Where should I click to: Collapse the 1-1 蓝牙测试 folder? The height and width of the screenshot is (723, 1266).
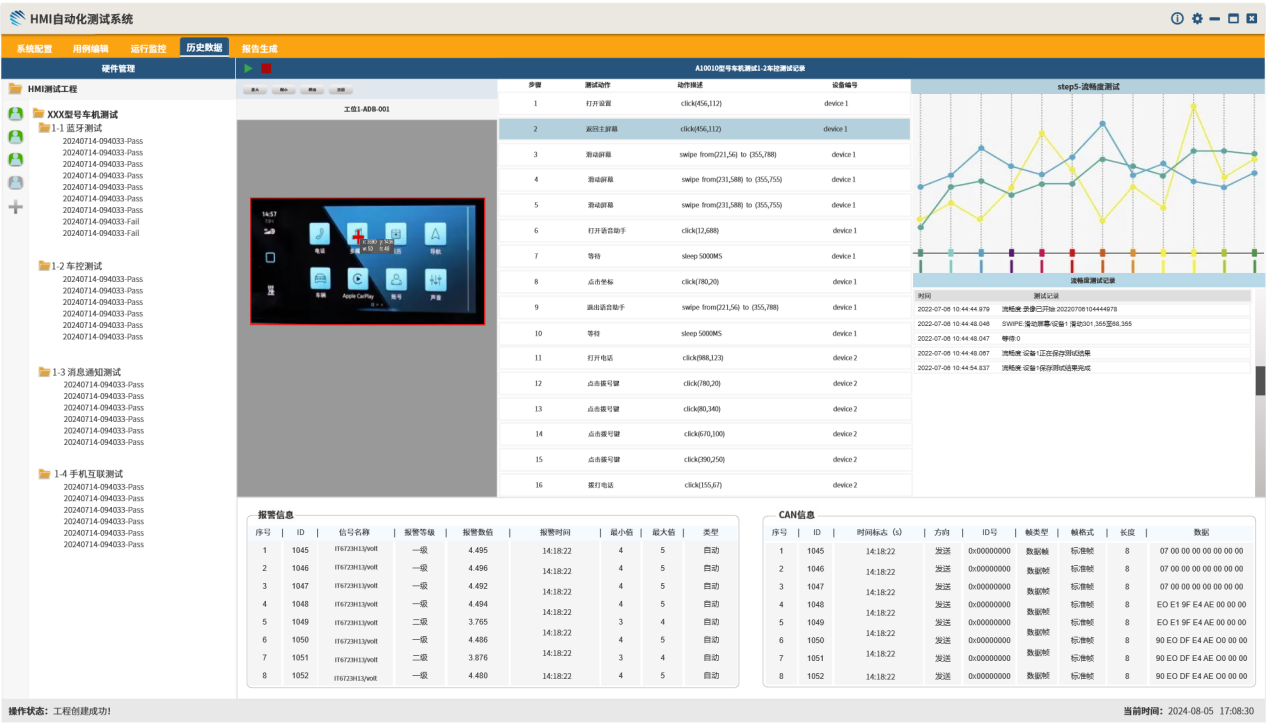tap(44, 128)
